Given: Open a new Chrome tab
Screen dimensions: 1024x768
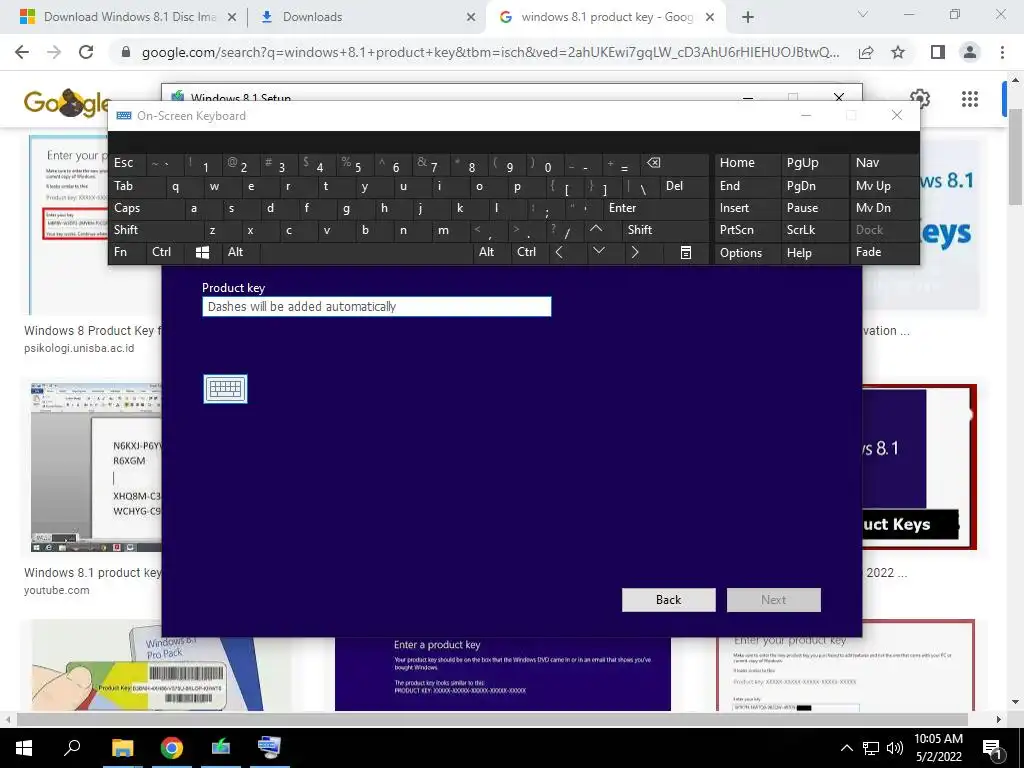Looking at the screenshot, I should tap(748, 18).
